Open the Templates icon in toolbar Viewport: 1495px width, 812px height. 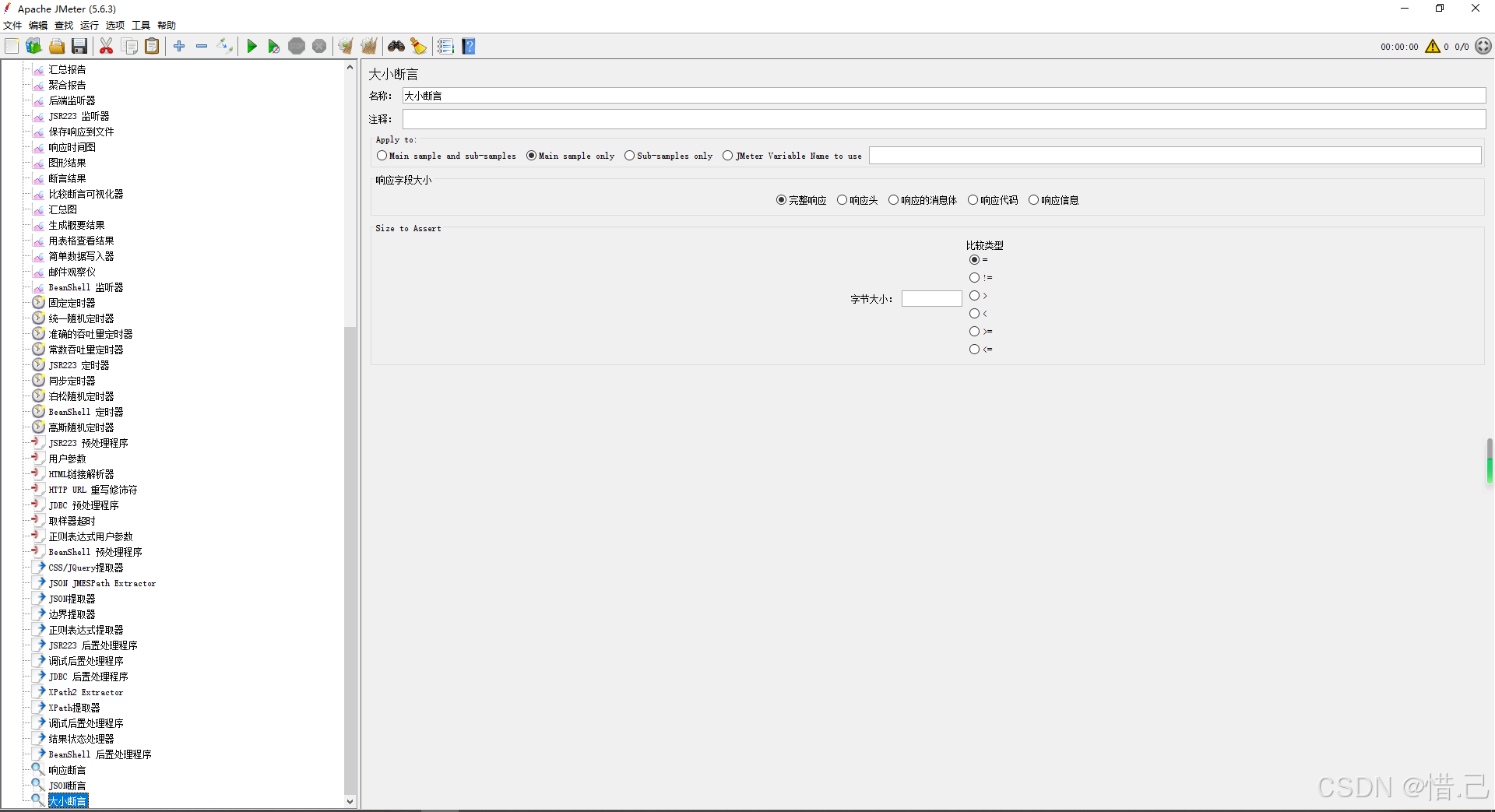click(x=33, y=47)
